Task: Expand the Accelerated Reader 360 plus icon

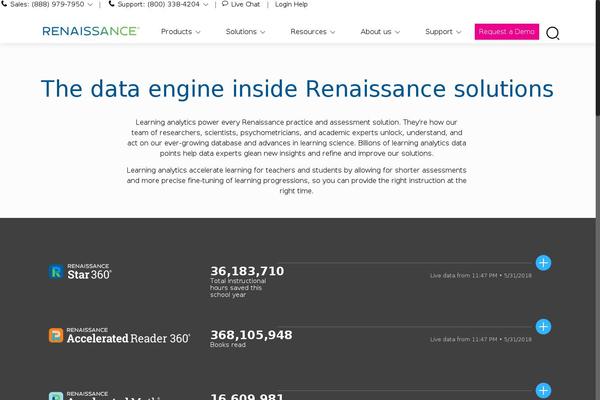Action: pos(543,327)
